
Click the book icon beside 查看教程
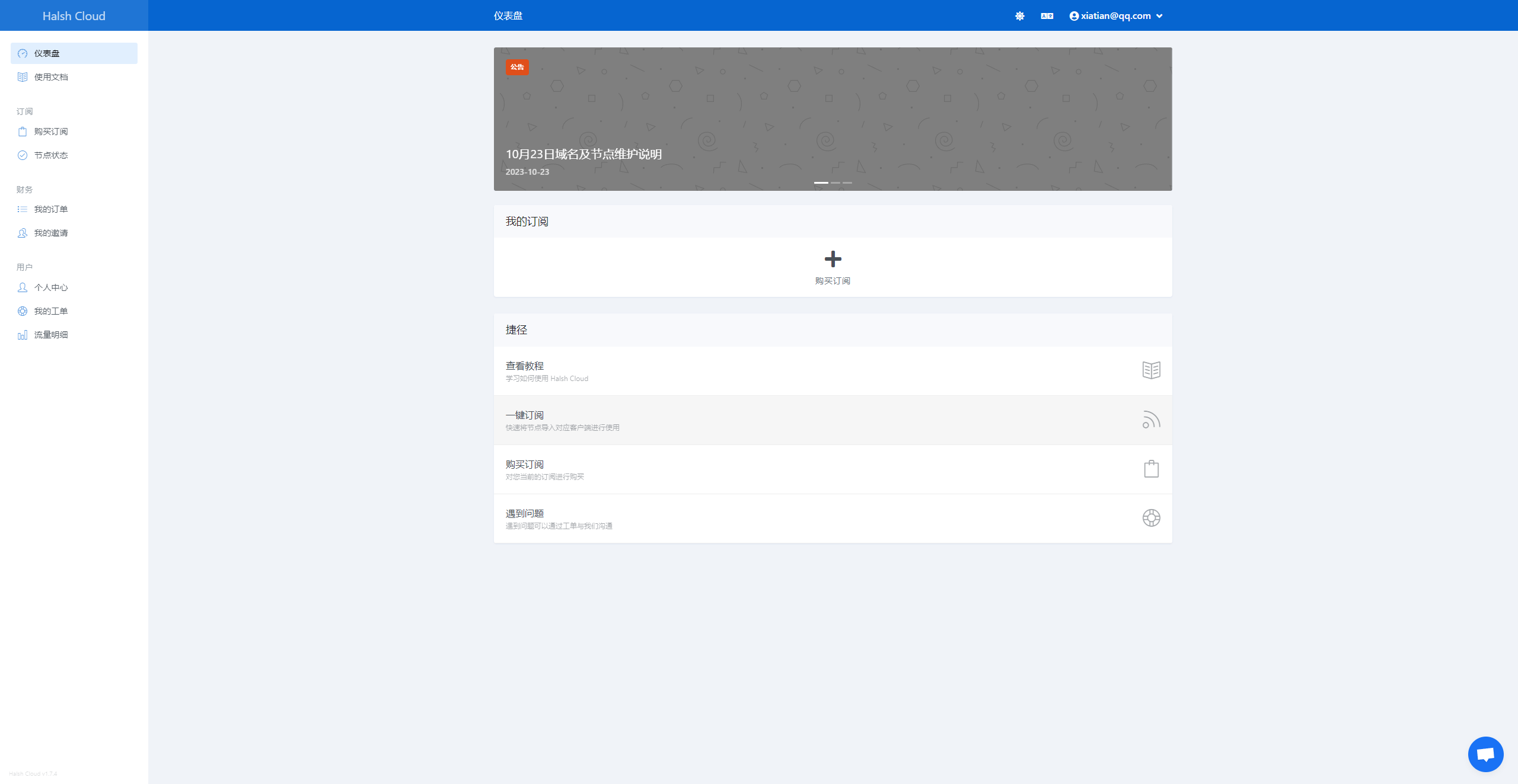point(1151,370)
